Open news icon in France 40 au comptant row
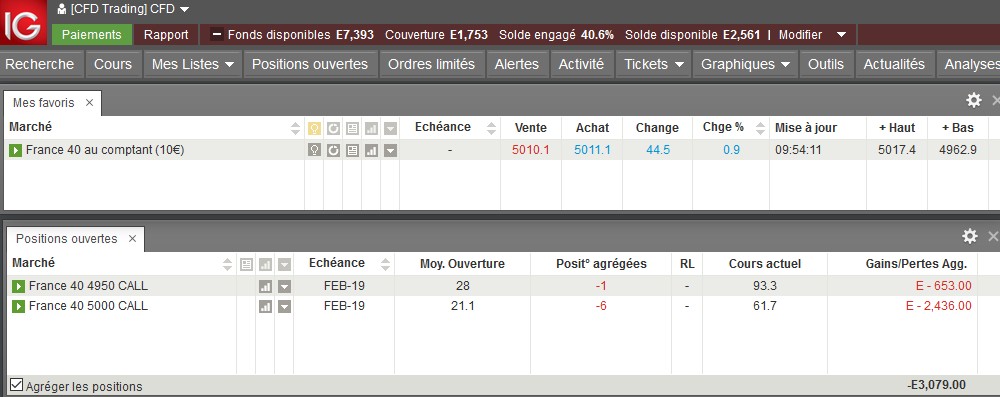This screenshot has width=1000, height=397. 352,151
